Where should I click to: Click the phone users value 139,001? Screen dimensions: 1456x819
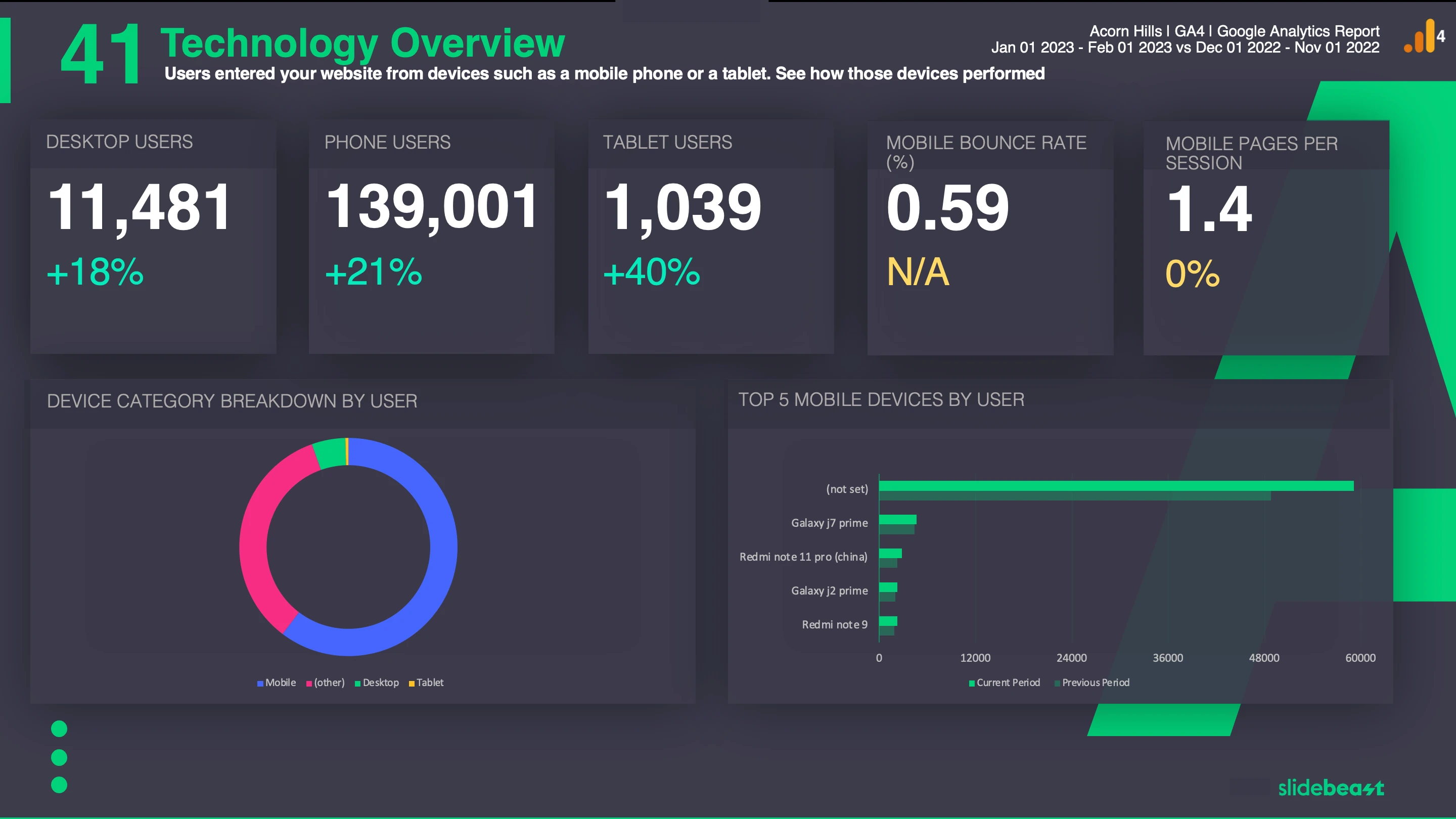pos(432,207)
